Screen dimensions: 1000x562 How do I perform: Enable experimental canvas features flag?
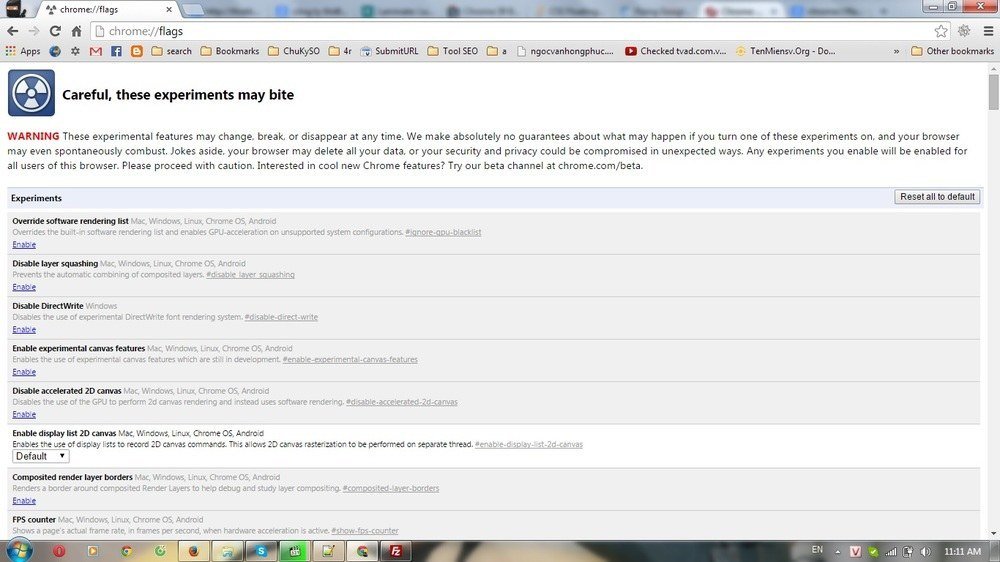tap(24, 372)
